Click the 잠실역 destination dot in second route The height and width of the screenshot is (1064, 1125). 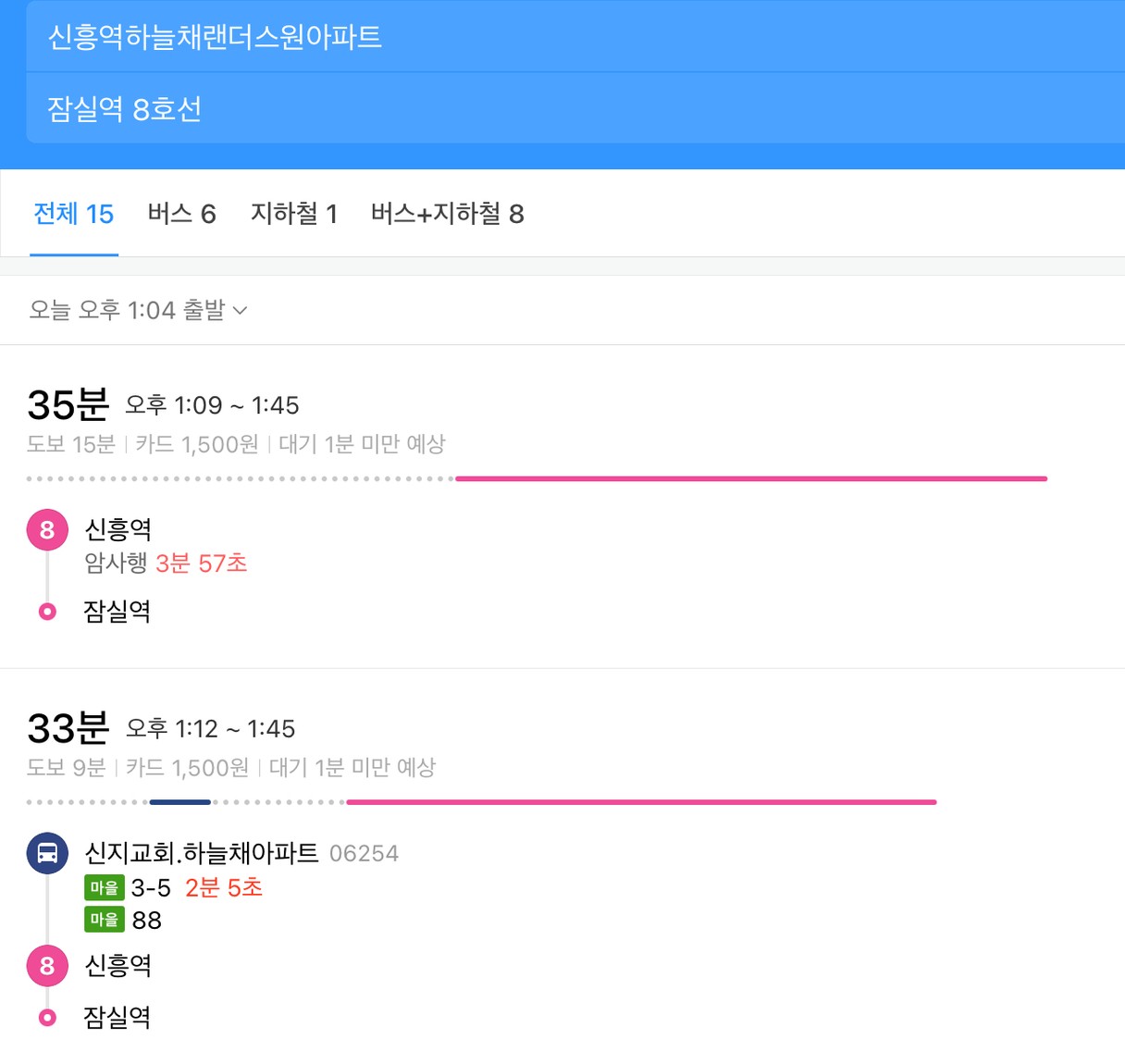(47, 1018)
